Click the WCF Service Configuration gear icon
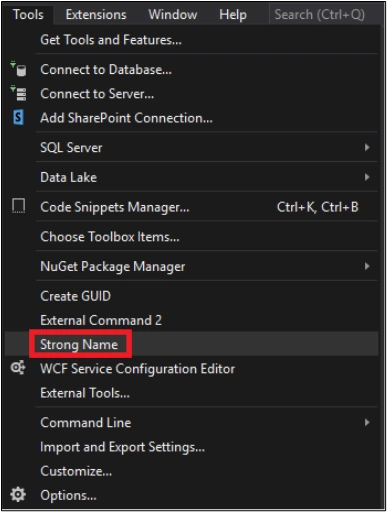 (18, 368)
